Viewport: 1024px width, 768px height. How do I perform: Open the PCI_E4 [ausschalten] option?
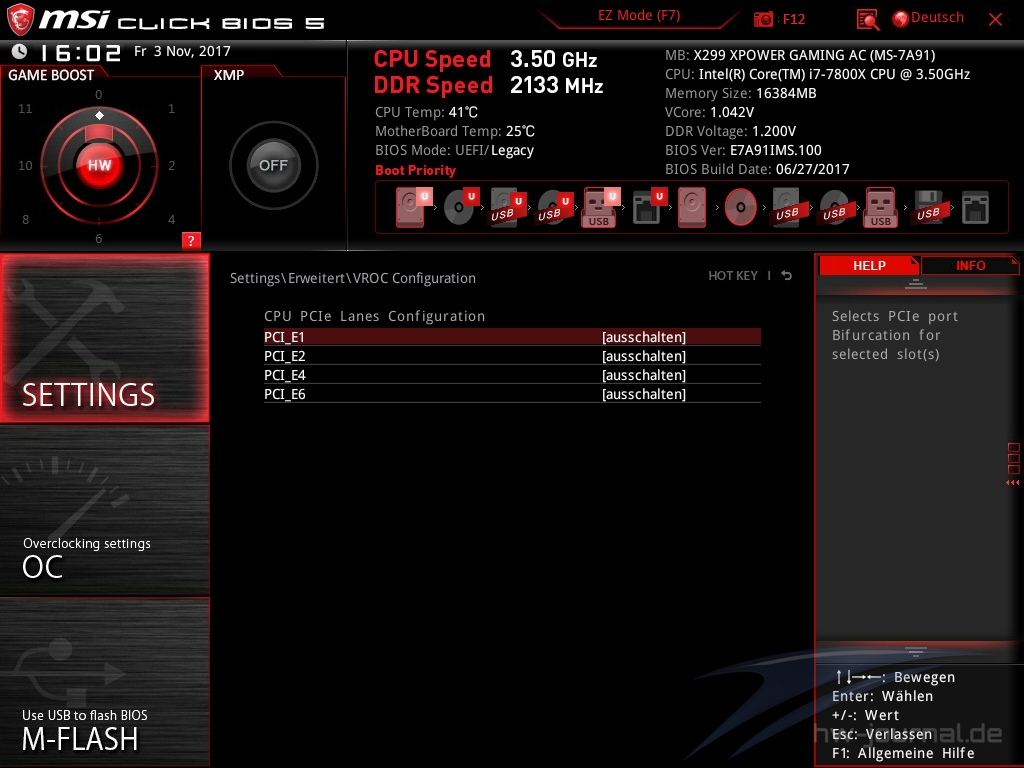pyautogui.click(x=512, y=375)
